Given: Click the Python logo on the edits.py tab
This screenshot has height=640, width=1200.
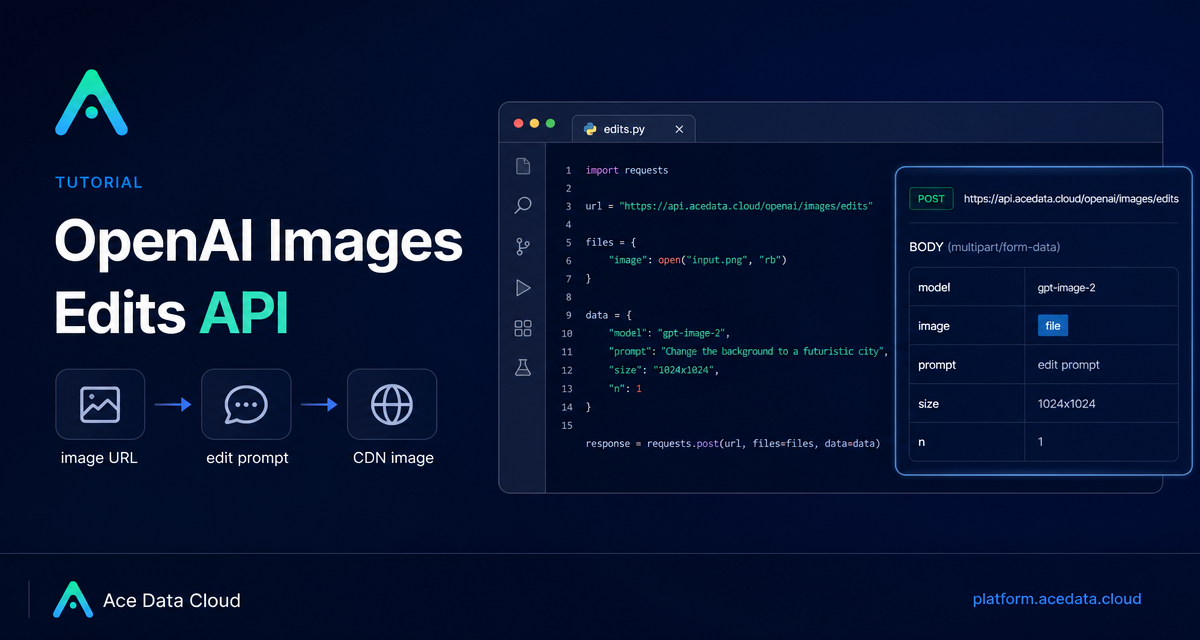Looking at the screenshot, I should 590,129.
